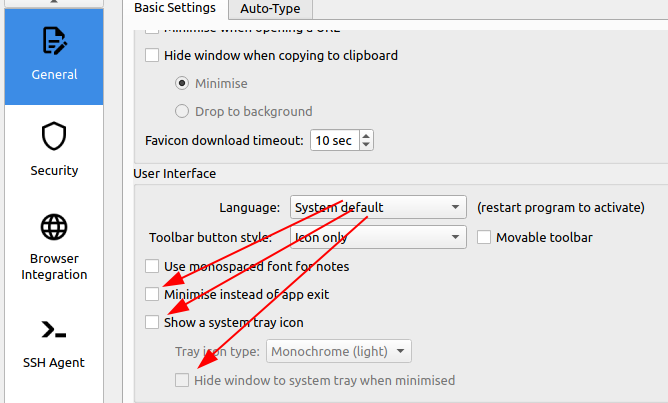This screenshot has width=668, height=403.
Task: Open the SSH Agent terminal icon
Action: [x=54, y=329]
